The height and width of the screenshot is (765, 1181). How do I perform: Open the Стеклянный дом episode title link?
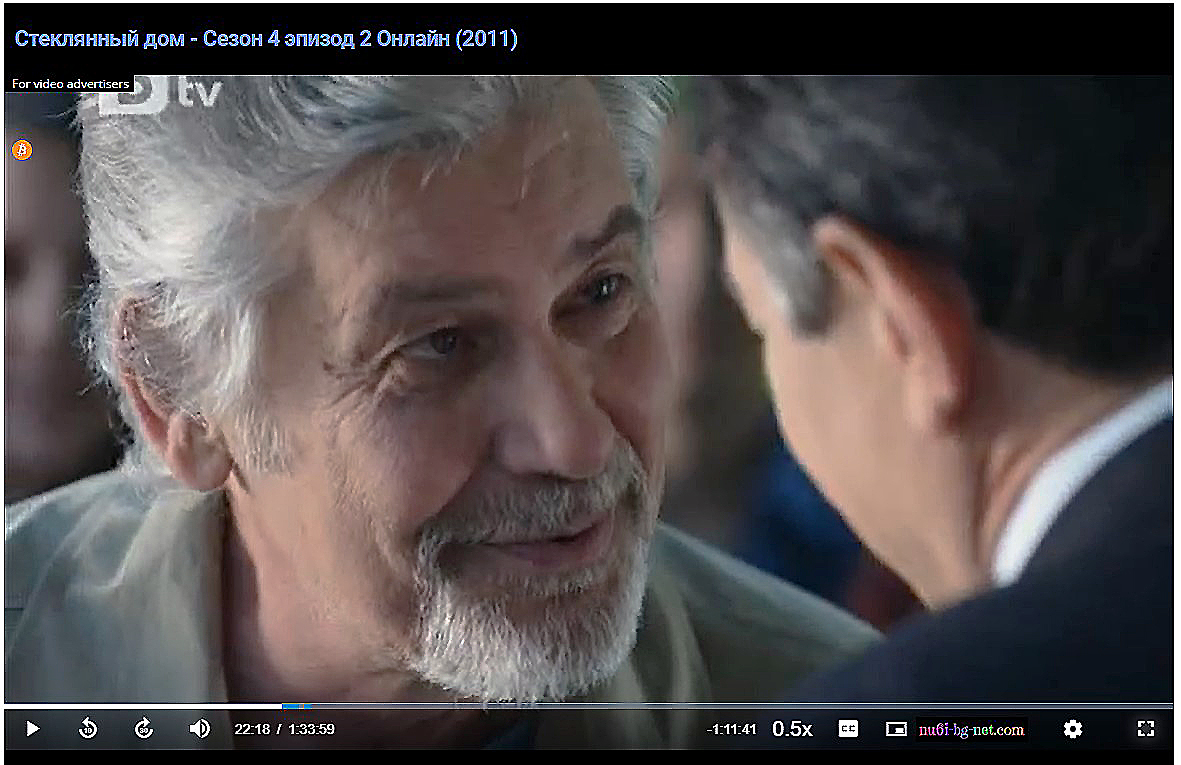(266, 38)
